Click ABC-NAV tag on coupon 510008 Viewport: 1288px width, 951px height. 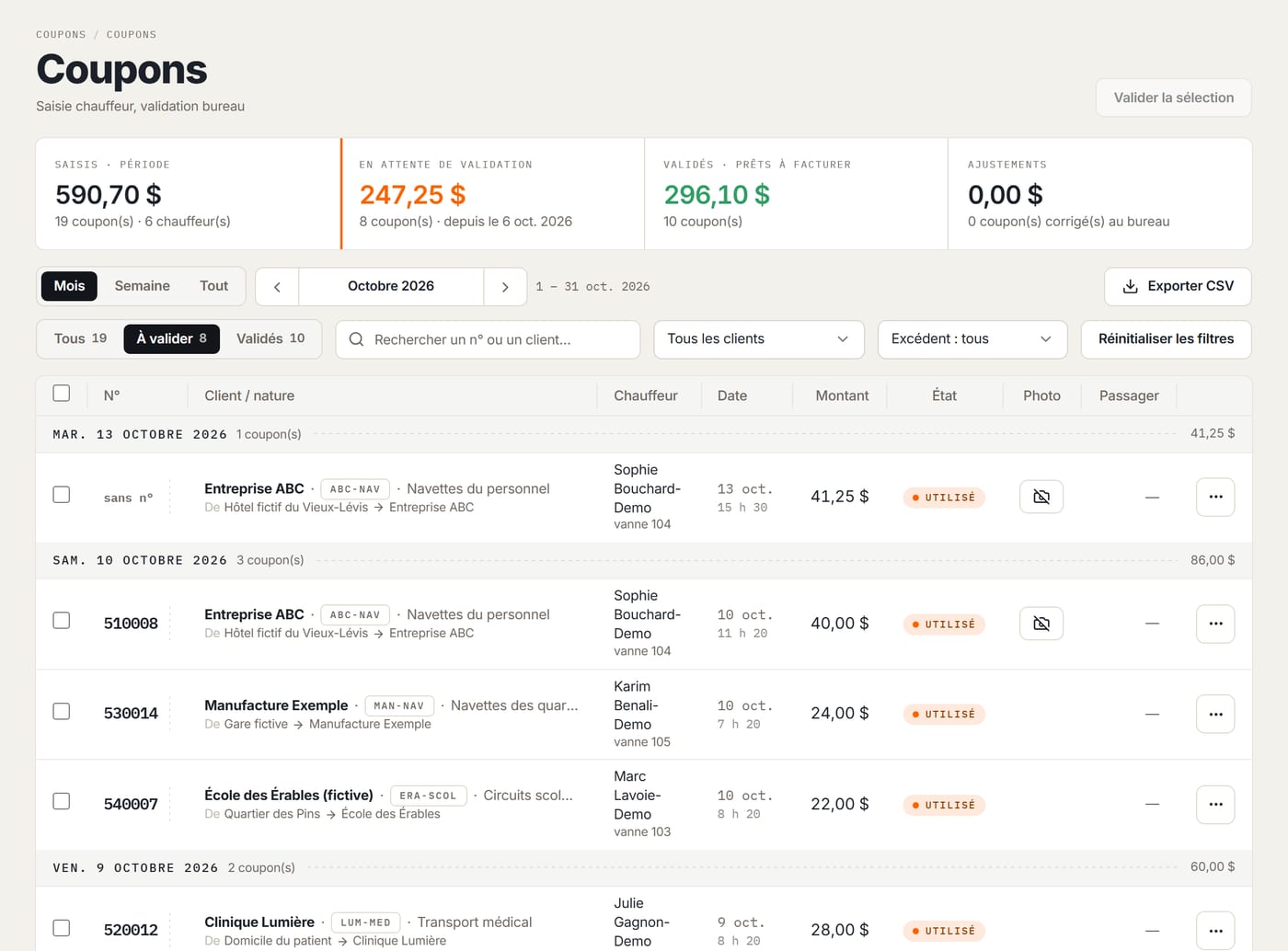355,615
